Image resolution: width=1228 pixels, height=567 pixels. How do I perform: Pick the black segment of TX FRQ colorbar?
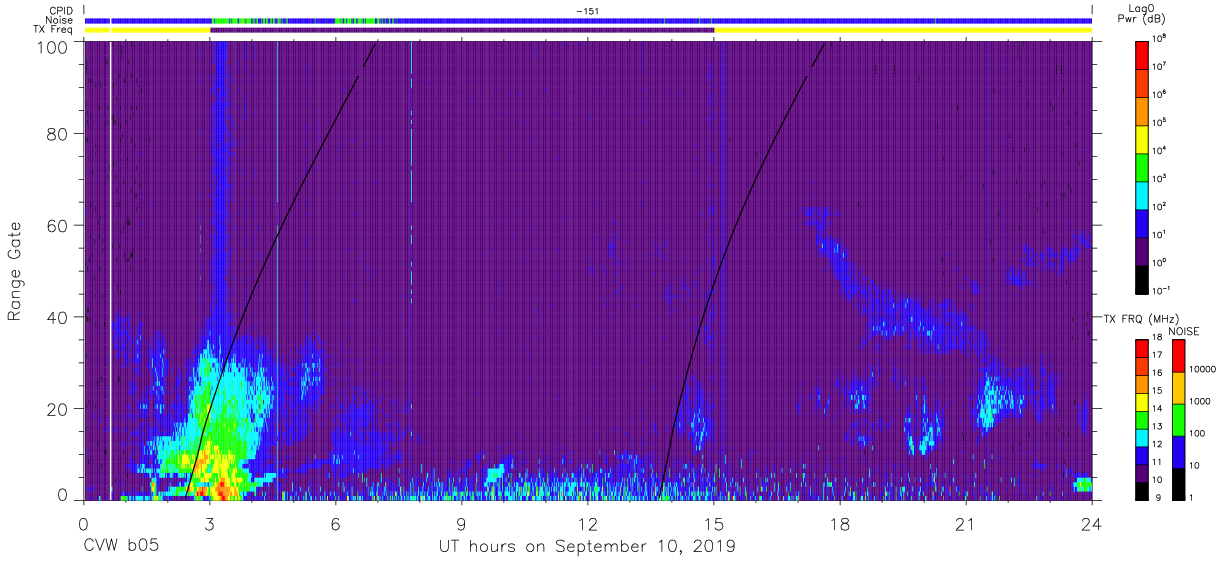(x=1143, y=489)
